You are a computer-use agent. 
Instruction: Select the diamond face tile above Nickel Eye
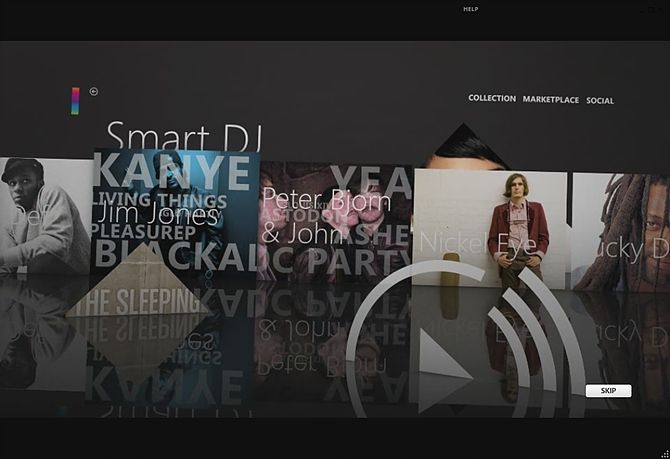464,146
